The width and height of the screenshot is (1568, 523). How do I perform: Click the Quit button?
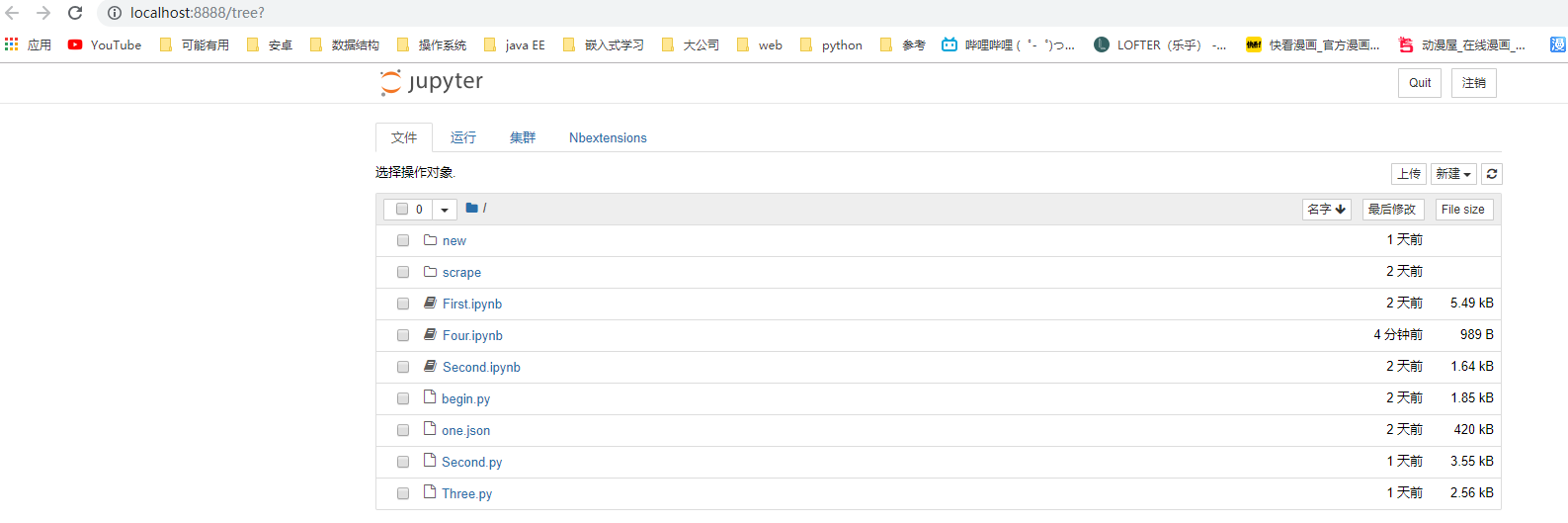pyautogui.click(x=1420, y=83)
